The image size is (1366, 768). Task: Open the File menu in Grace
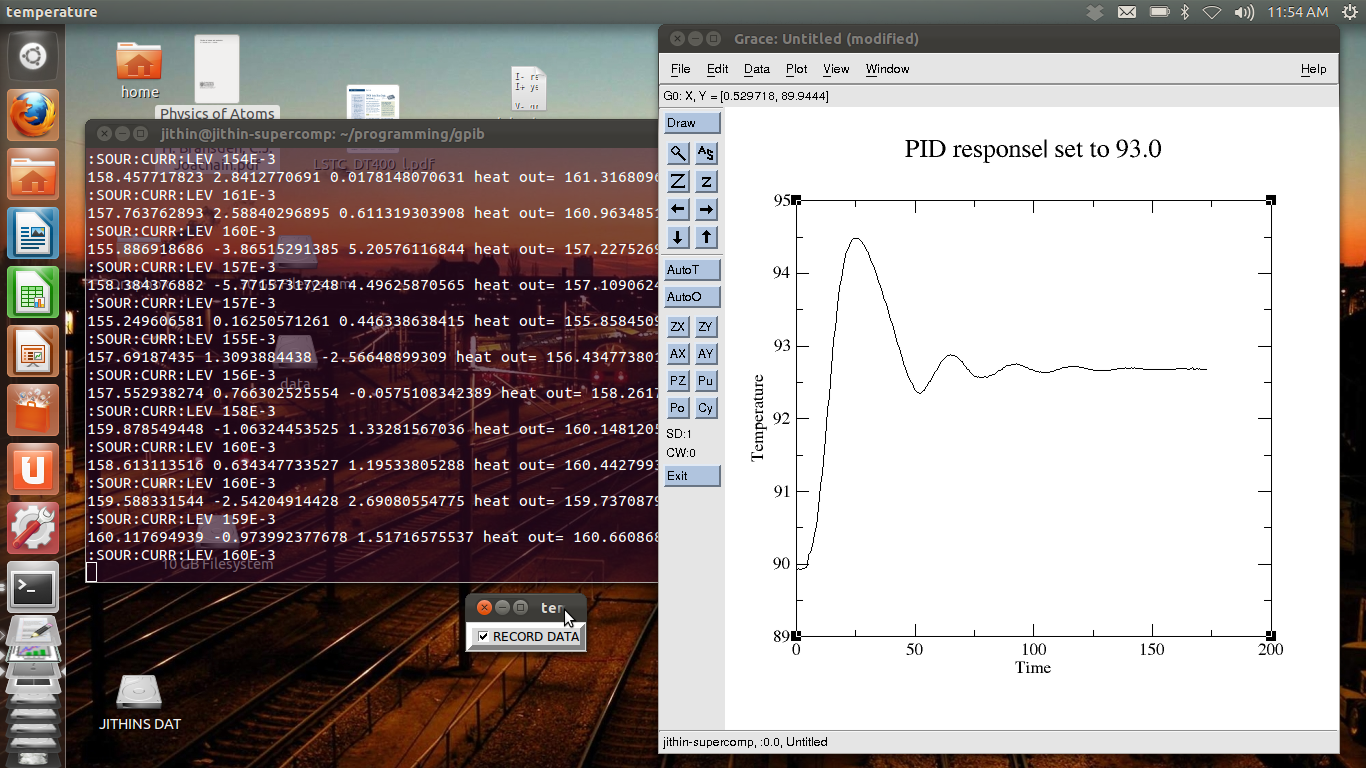[x=680, y=69]
